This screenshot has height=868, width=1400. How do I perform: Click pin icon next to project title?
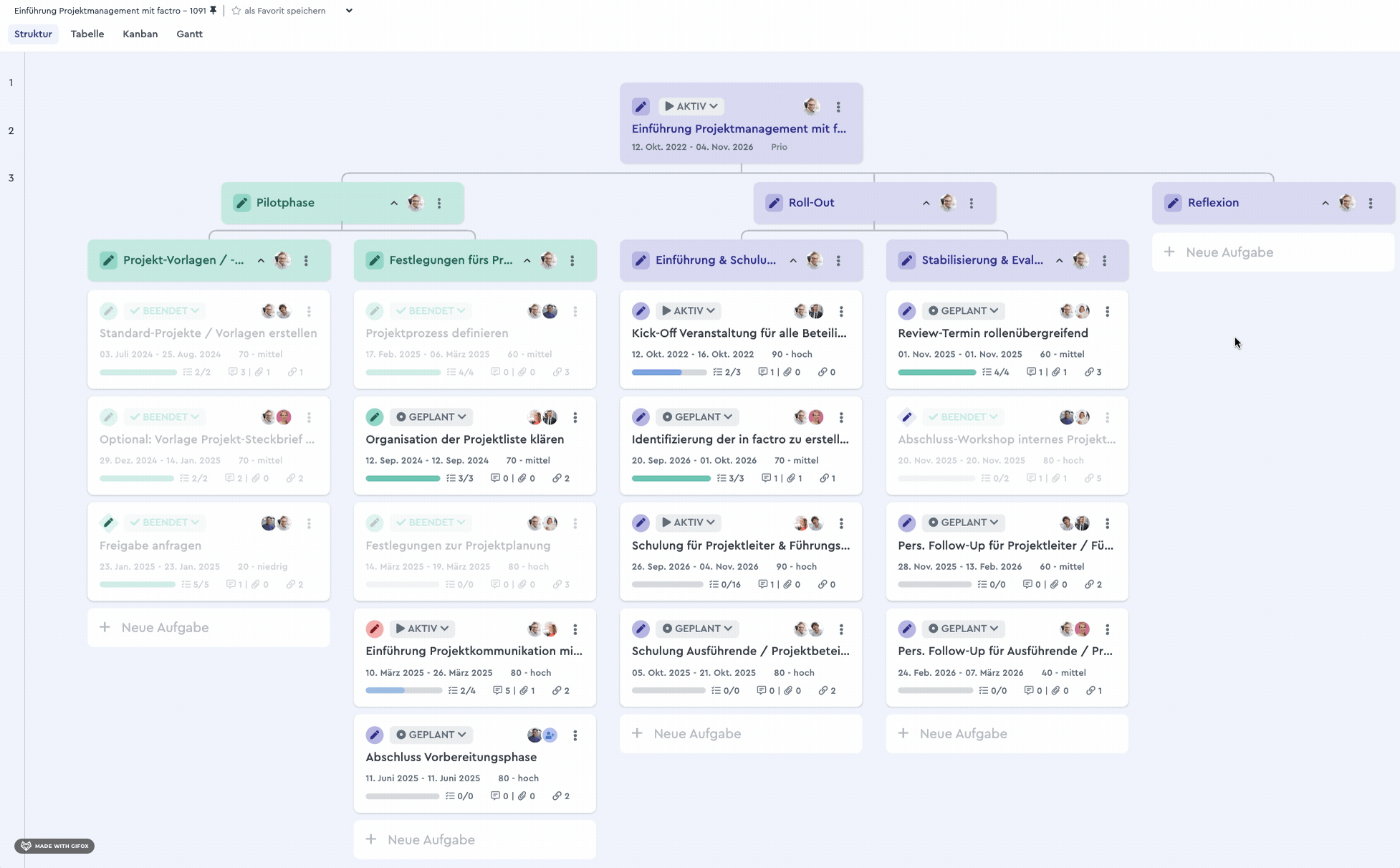click(x=213, y=11)
